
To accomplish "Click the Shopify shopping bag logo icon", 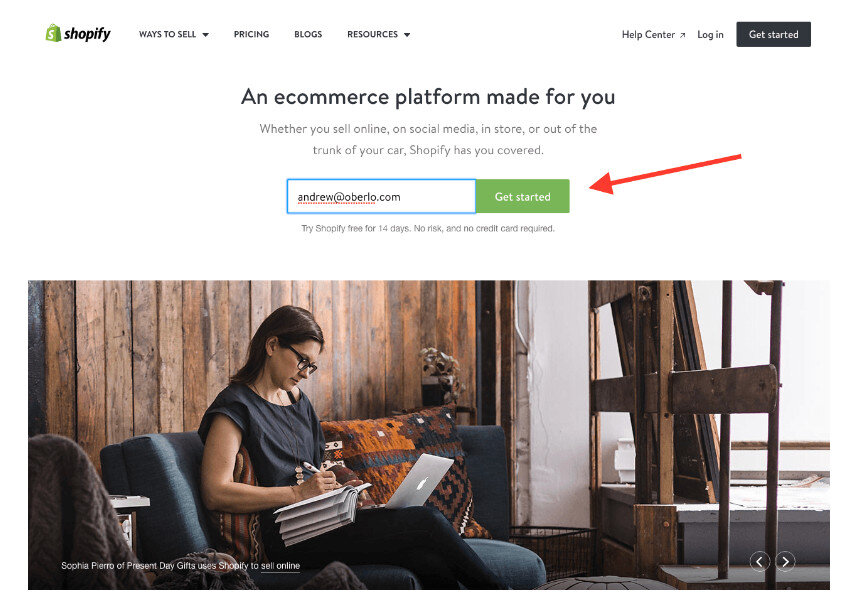I will tap(53, 33).
